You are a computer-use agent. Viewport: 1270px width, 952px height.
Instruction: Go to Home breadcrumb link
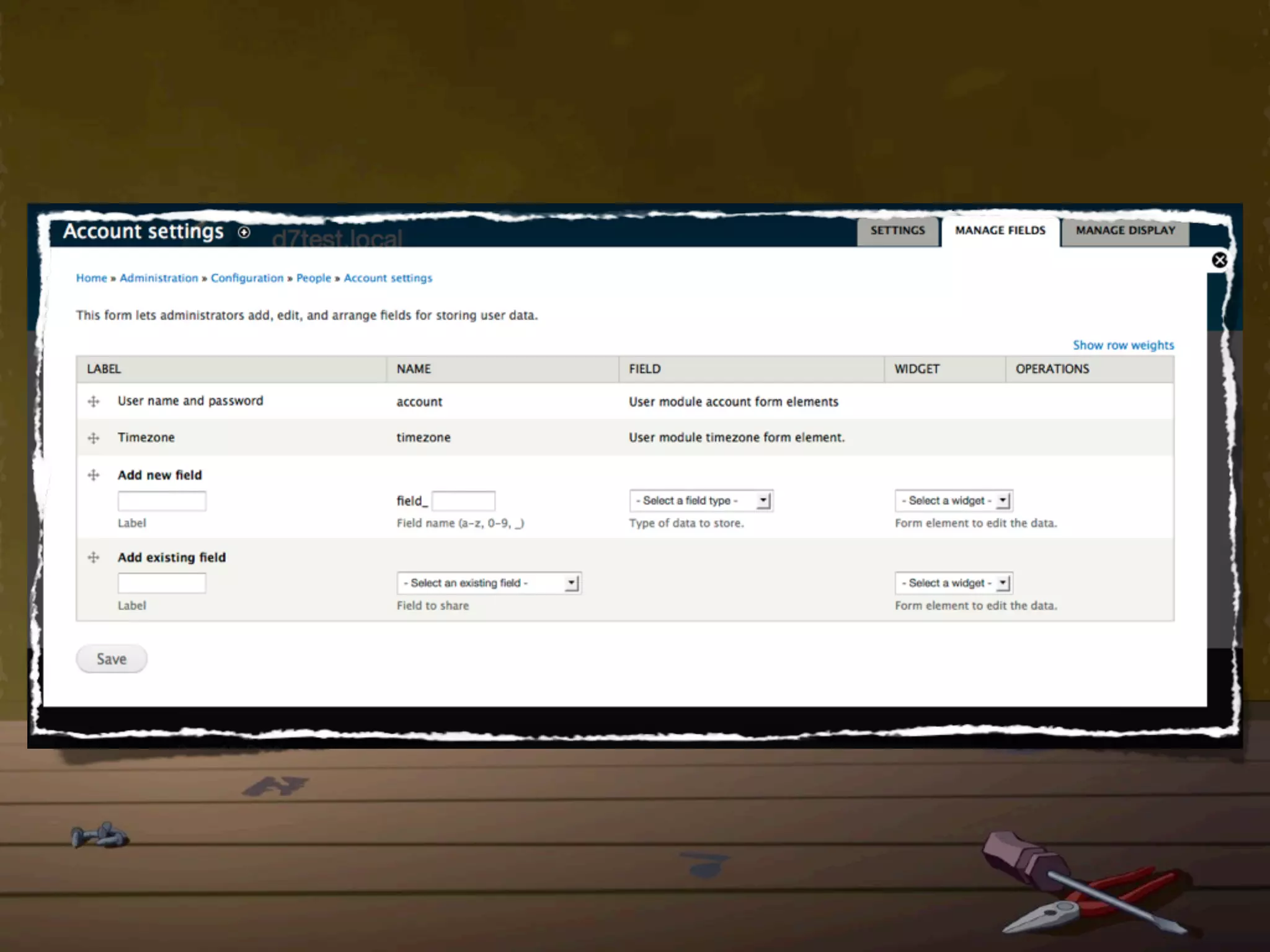click(91, 278)
